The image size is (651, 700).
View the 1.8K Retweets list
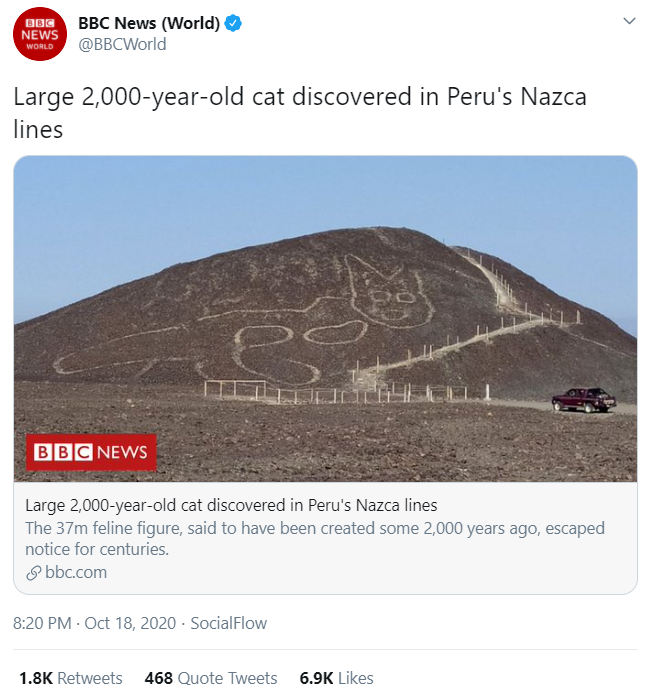click(x=70, y=678)
